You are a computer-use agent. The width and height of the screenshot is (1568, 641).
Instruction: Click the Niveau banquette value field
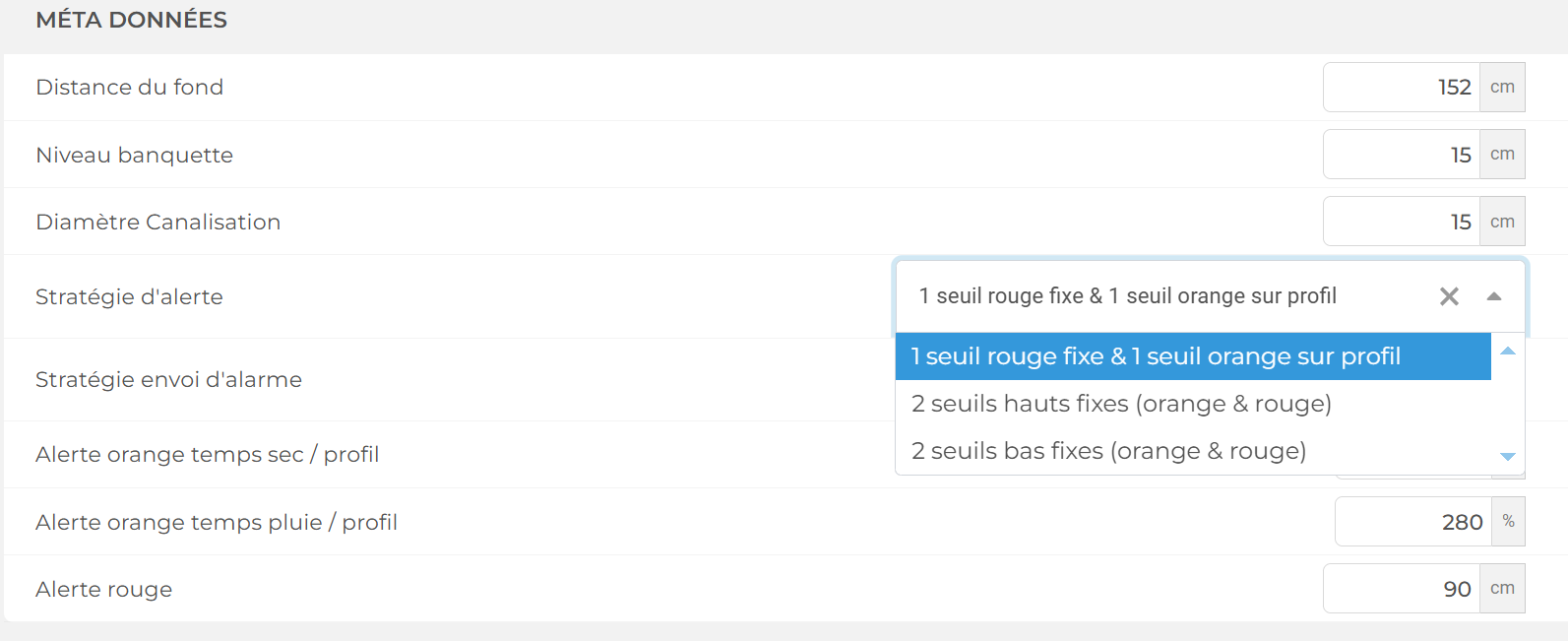(x=1402, y=155)
